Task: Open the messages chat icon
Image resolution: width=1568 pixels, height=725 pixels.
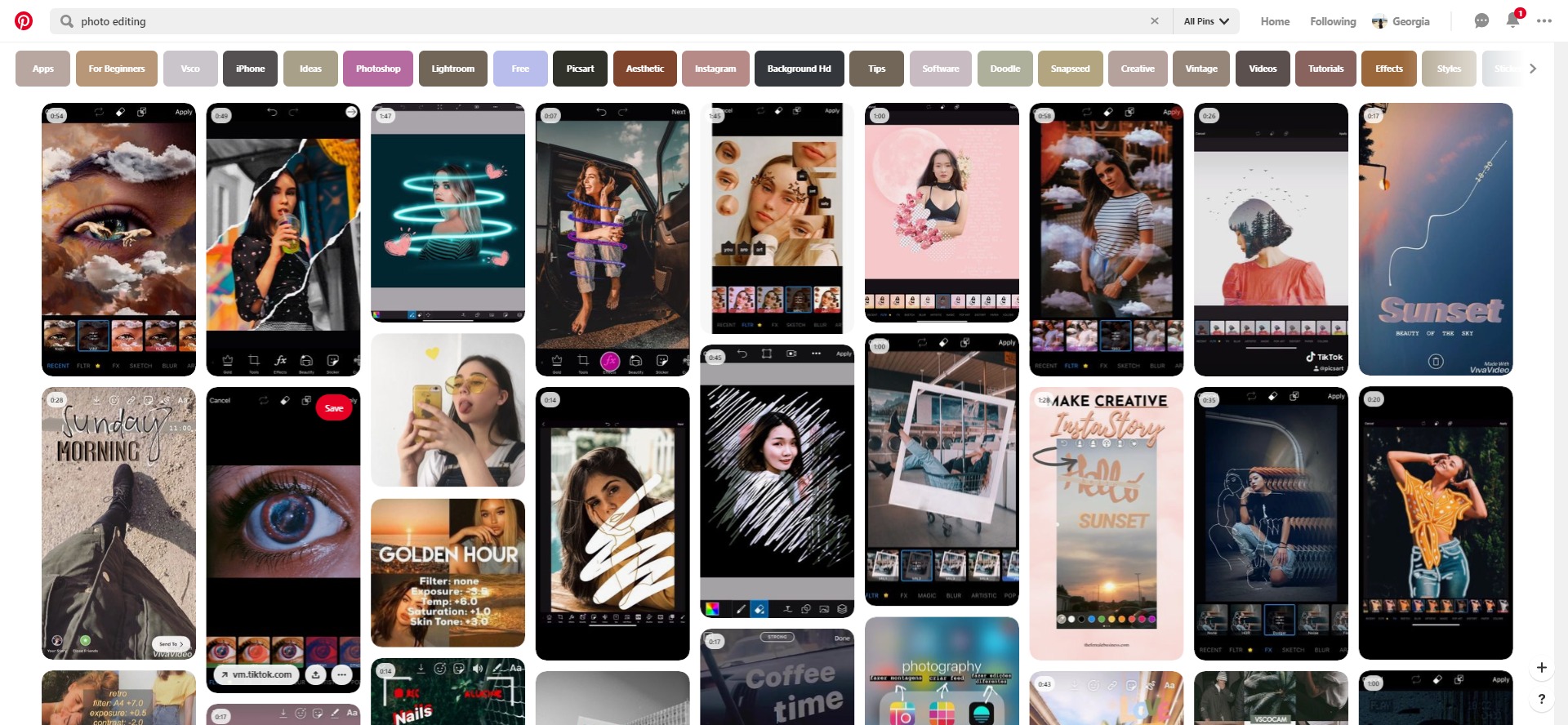Action: 1481,21
